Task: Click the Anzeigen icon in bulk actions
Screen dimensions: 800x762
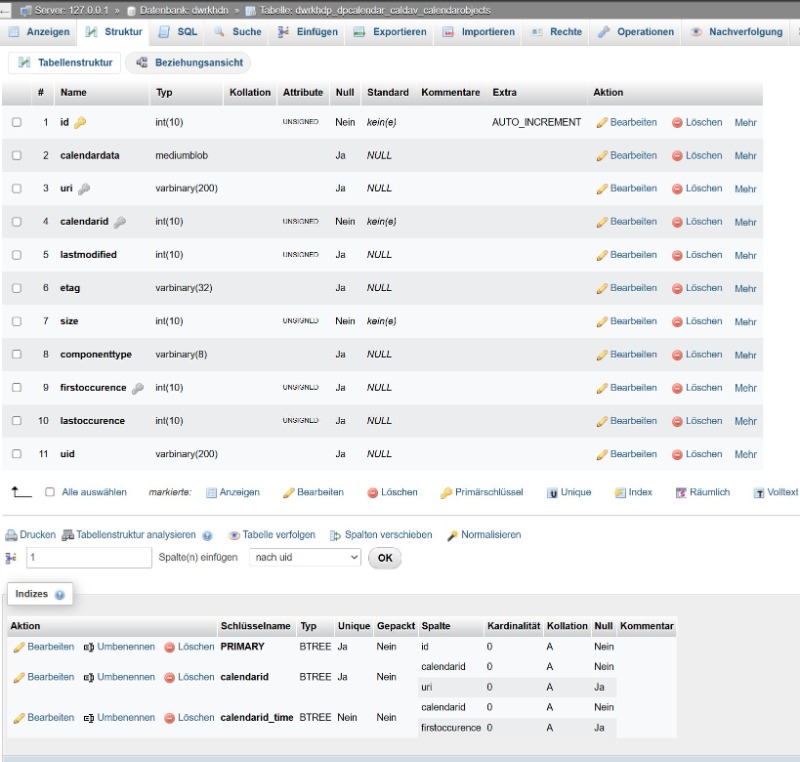Action: 211,493
